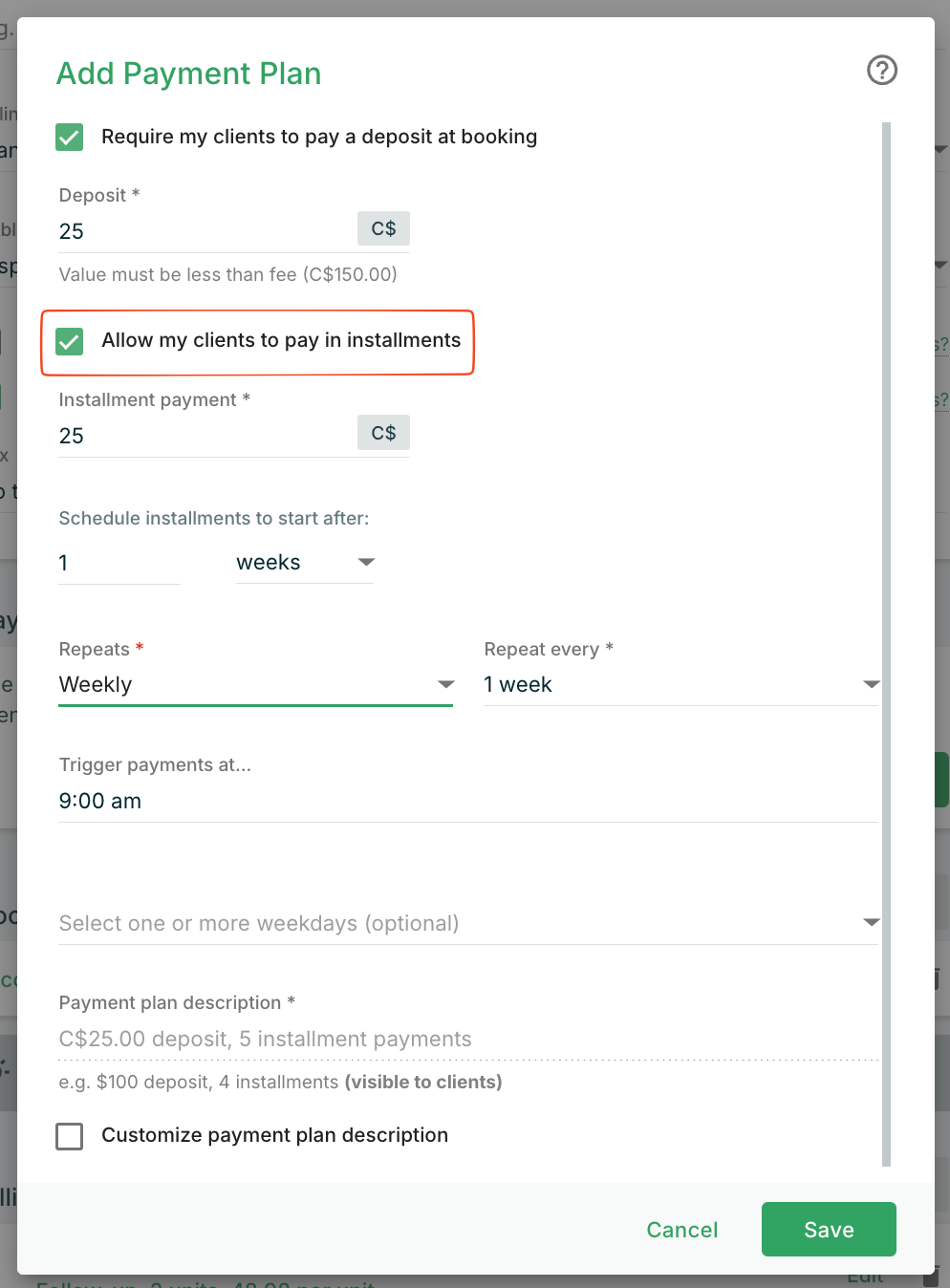The image size is (950, 1288).
Task: Click the Trigger payments at time field
Action: coord(468,801)
